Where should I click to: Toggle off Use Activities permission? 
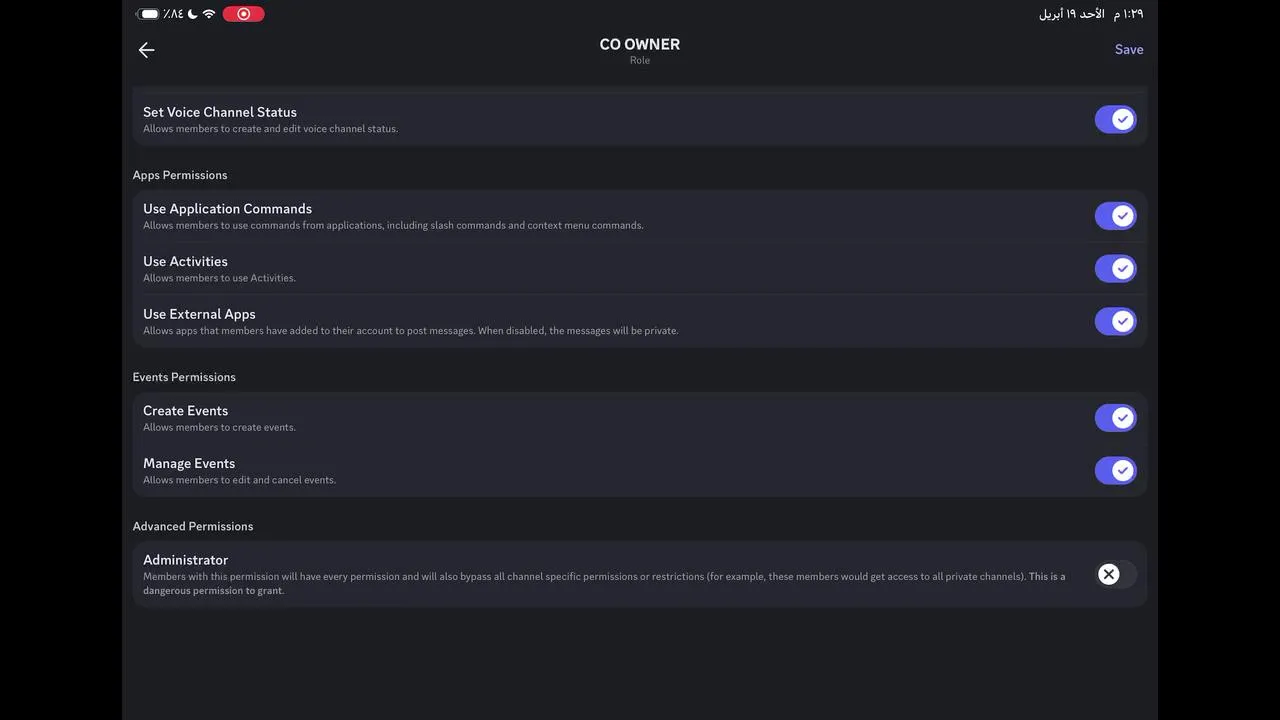pos(1115,268)
